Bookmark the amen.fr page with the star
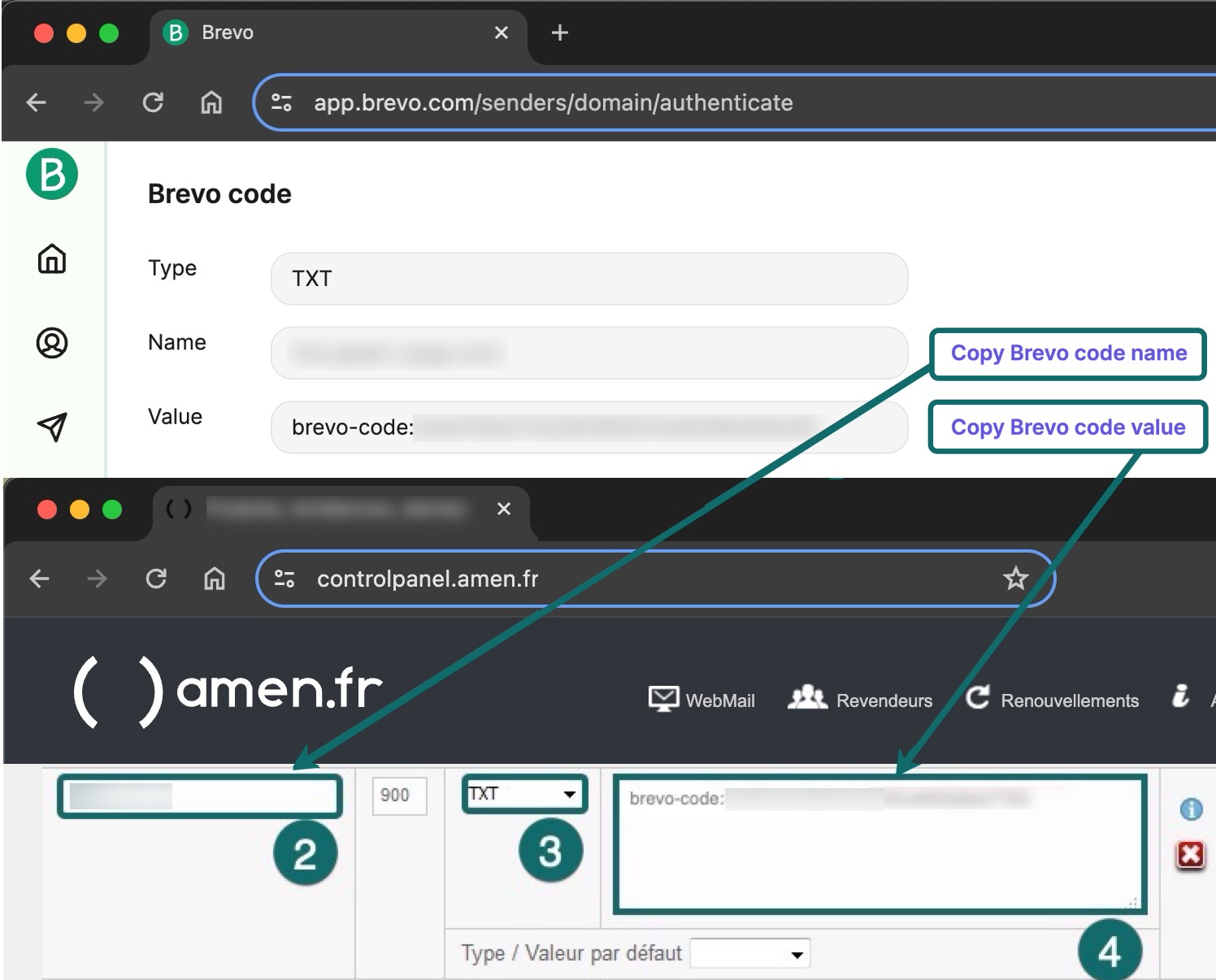The width and height of the screenshot is (1216, 980). [1016, 579]
